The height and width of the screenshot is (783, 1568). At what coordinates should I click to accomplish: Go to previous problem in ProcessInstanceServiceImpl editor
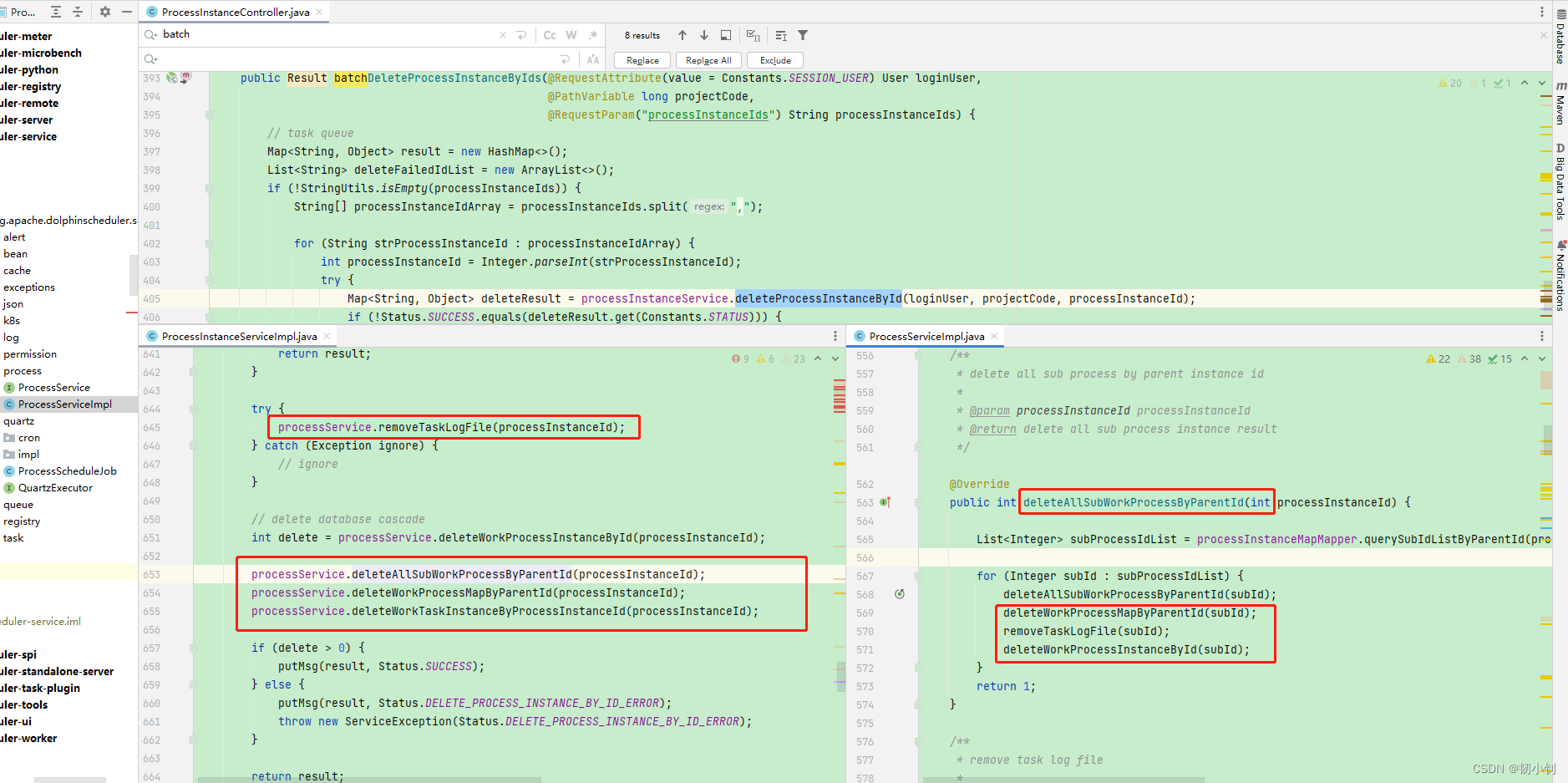click(x=818, y=358)
